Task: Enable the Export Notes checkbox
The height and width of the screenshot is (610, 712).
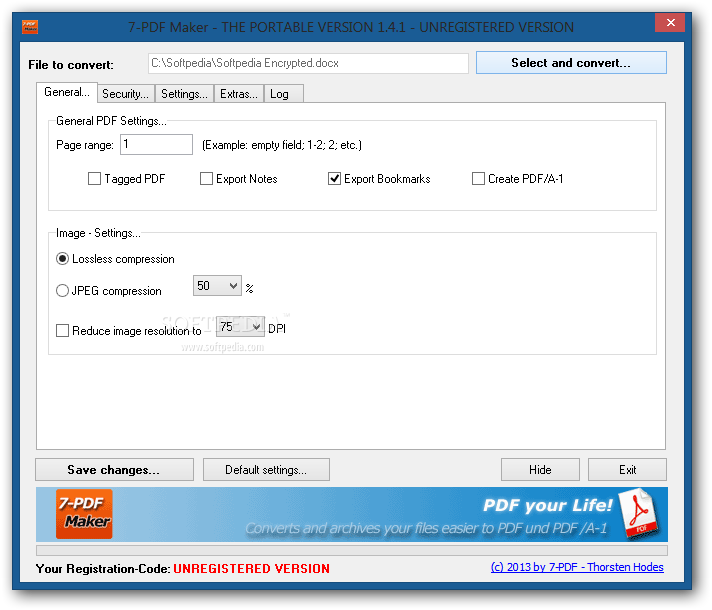Action: (x=206, y=179)
